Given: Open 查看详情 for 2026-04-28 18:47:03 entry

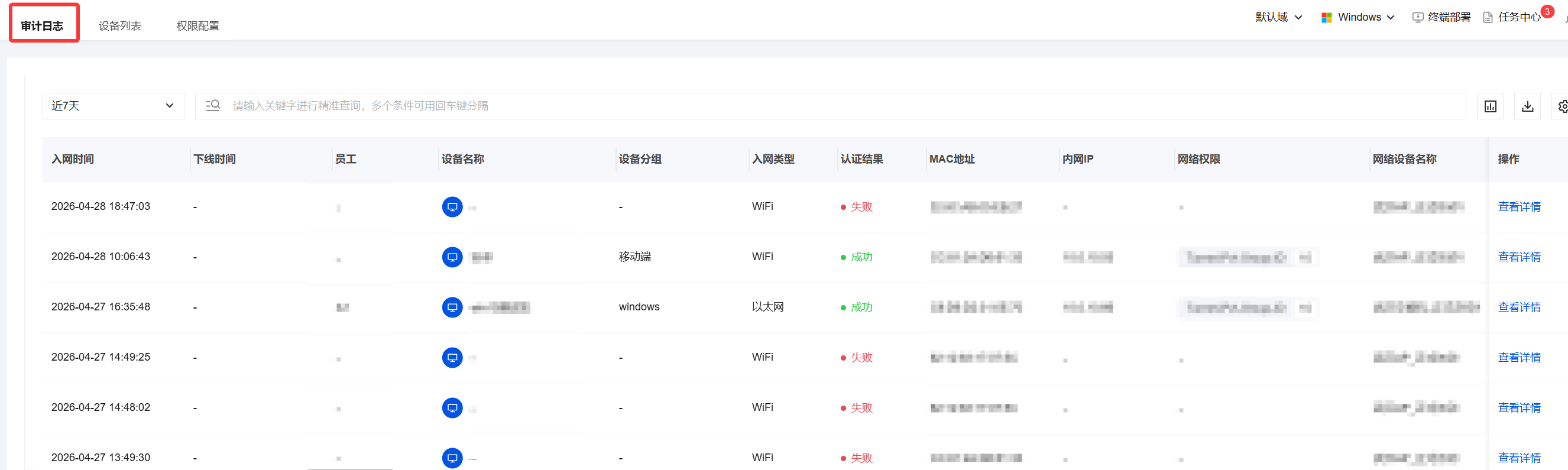Looking at the screenshot, I should (x=1519, y=207).
